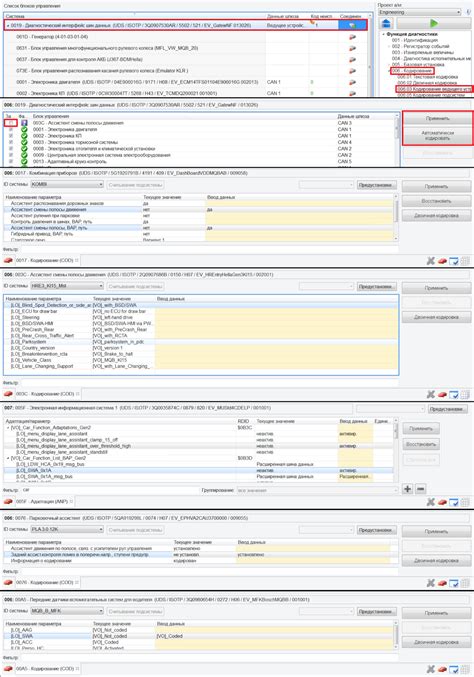Click grid icon in 00A5 panel footer

click(465, 669)
